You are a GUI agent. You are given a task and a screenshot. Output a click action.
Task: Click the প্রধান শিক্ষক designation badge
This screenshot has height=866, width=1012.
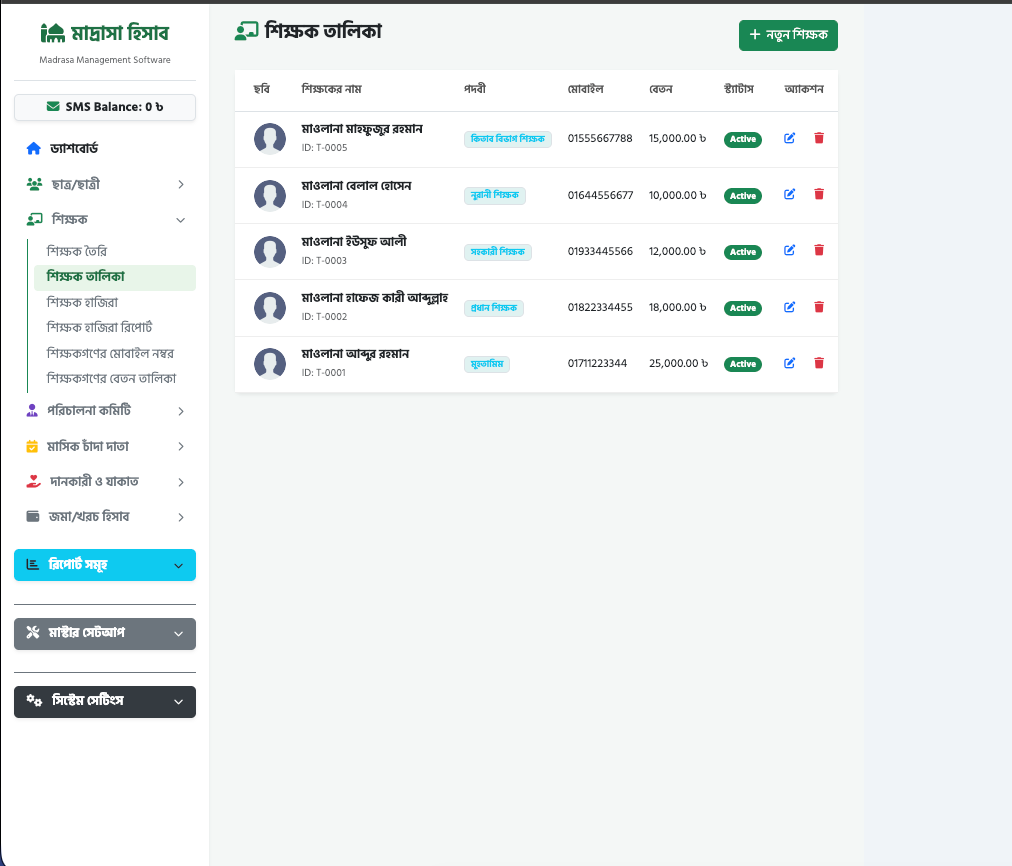[494, 308]
